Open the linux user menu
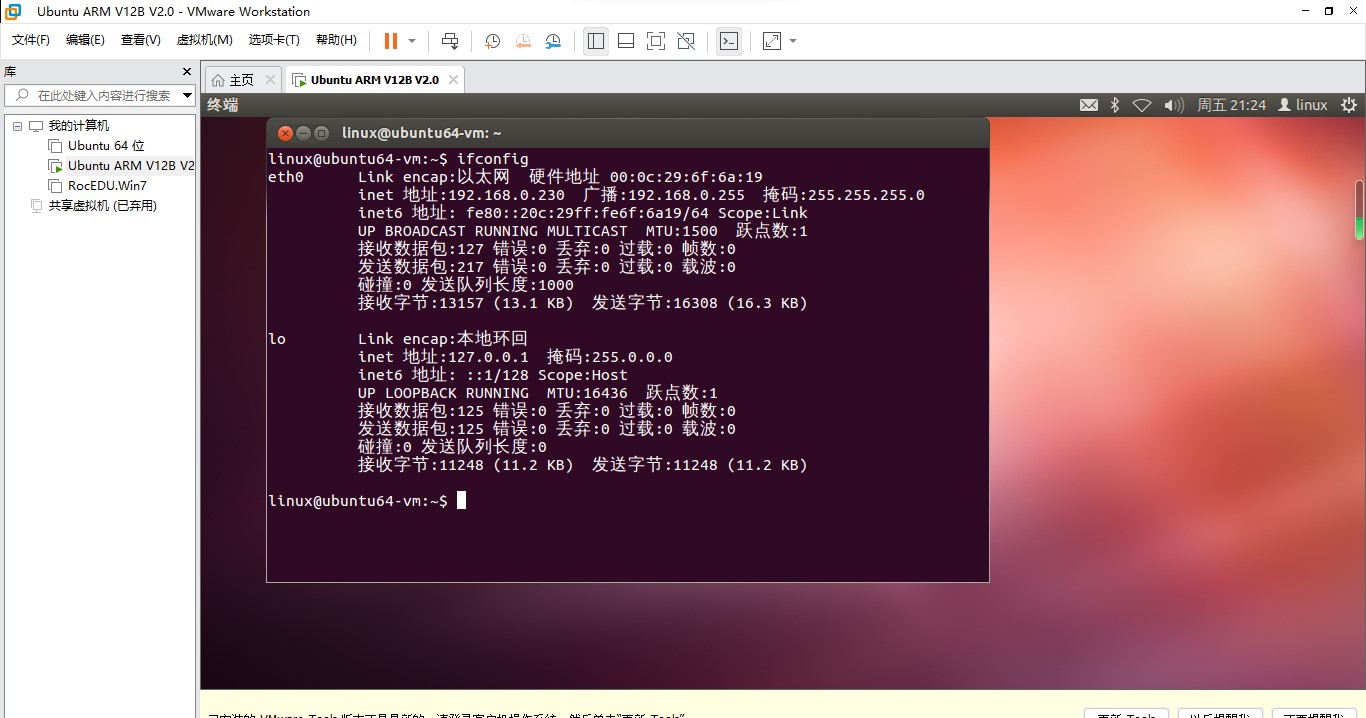1366x718 pixels. coord(1303,105)
